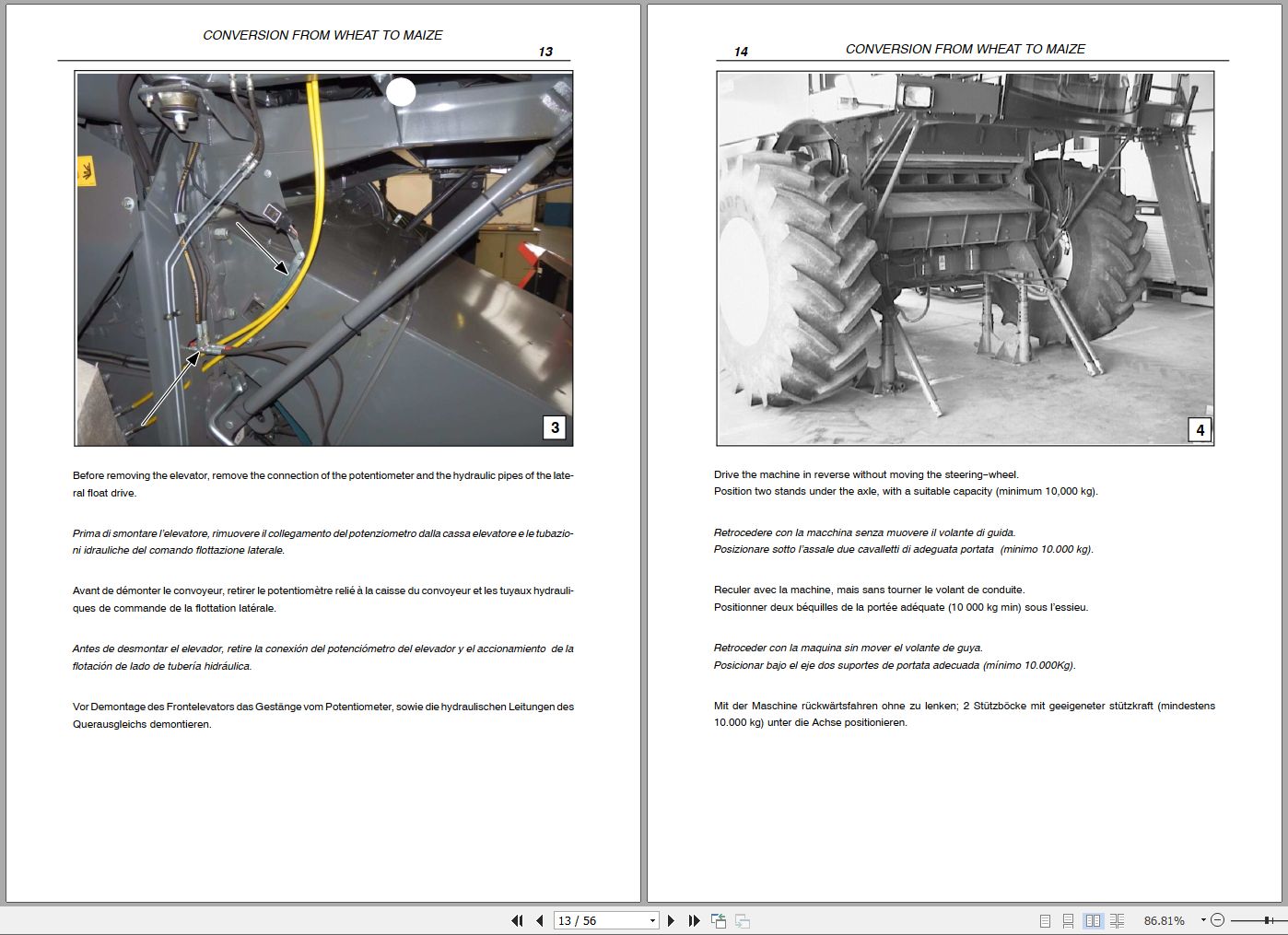The height and width of the screenshot is (935, 1288).
Task: Click the English instruction under figure 4
Action: coord(906,483)
